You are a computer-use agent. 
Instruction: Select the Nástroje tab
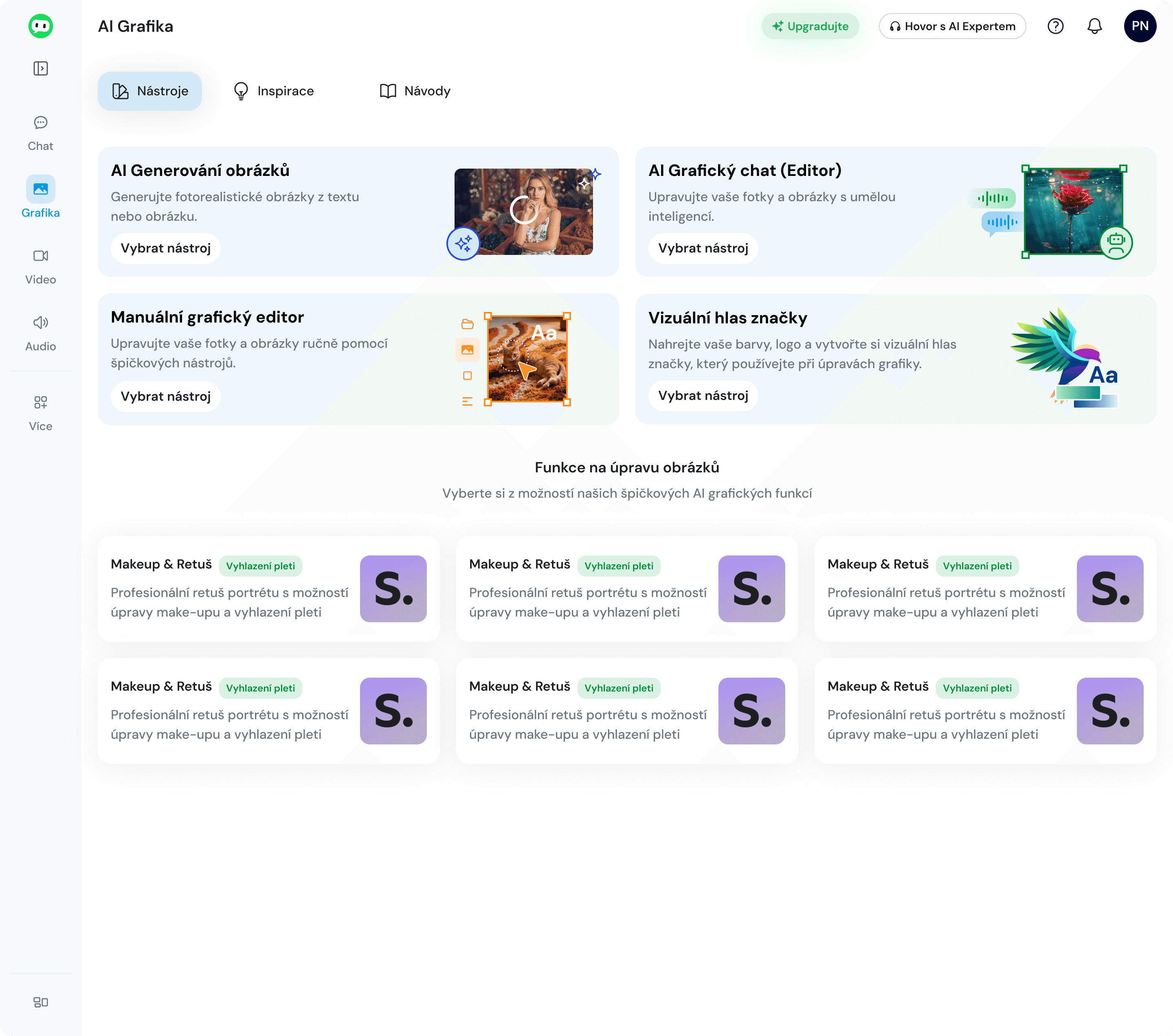tap(150, 91)
